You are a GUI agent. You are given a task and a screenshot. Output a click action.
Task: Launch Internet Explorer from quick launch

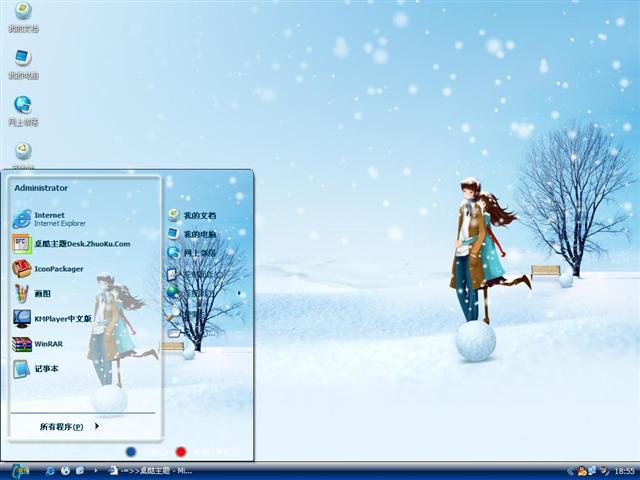50,471
